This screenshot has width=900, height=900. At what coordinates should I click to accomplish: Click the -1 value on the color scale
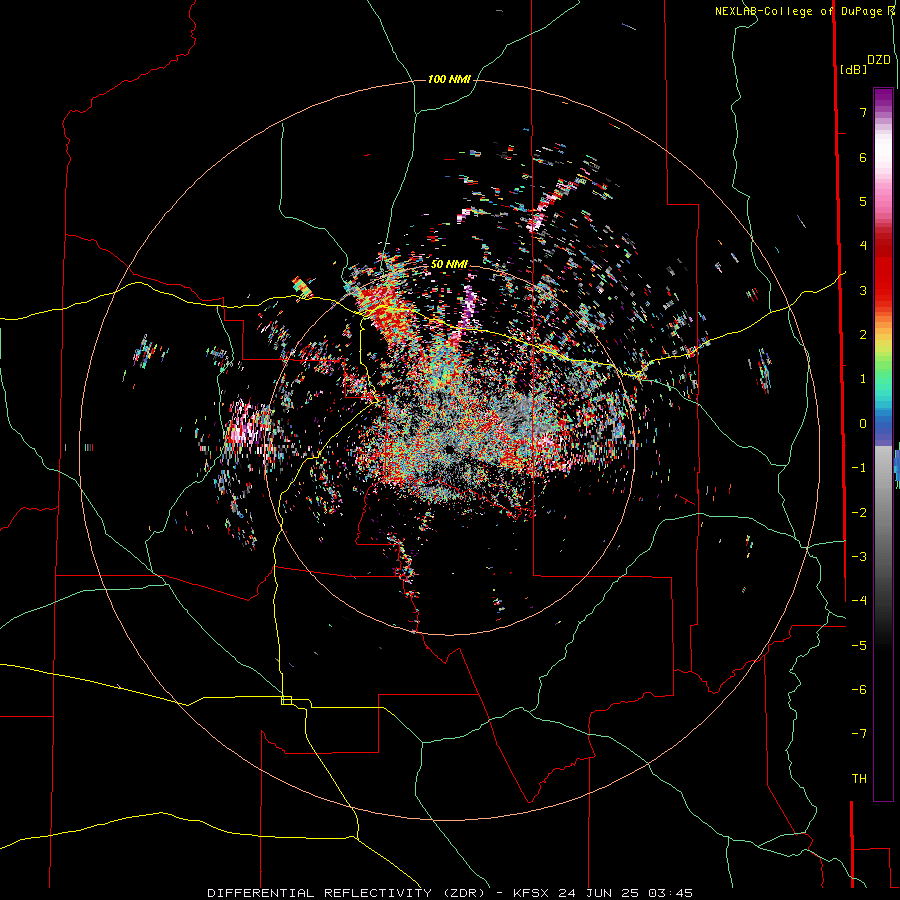click(859, 468)
